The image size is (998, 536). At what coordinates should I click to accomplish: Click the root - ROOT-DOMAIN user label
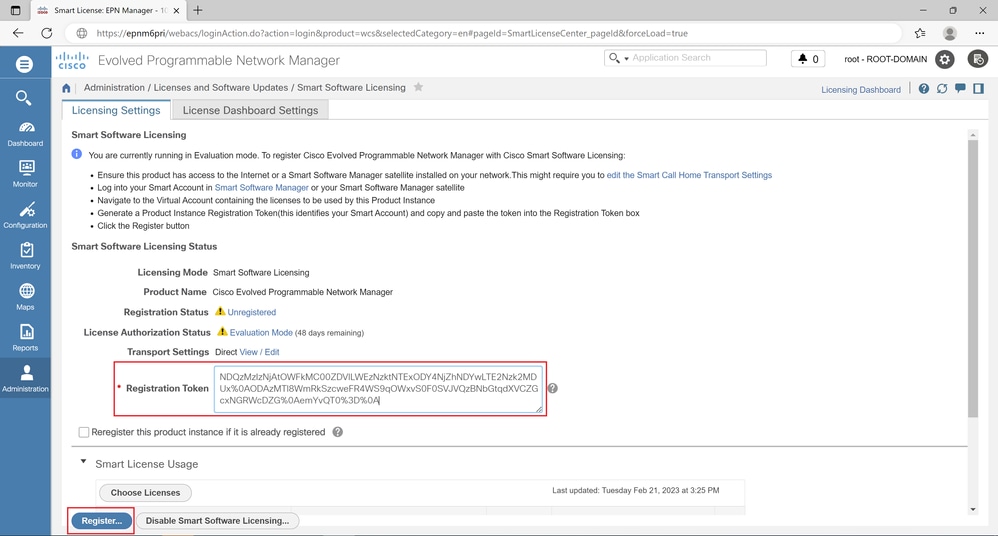pyautogui.click(x=885, y=59)
